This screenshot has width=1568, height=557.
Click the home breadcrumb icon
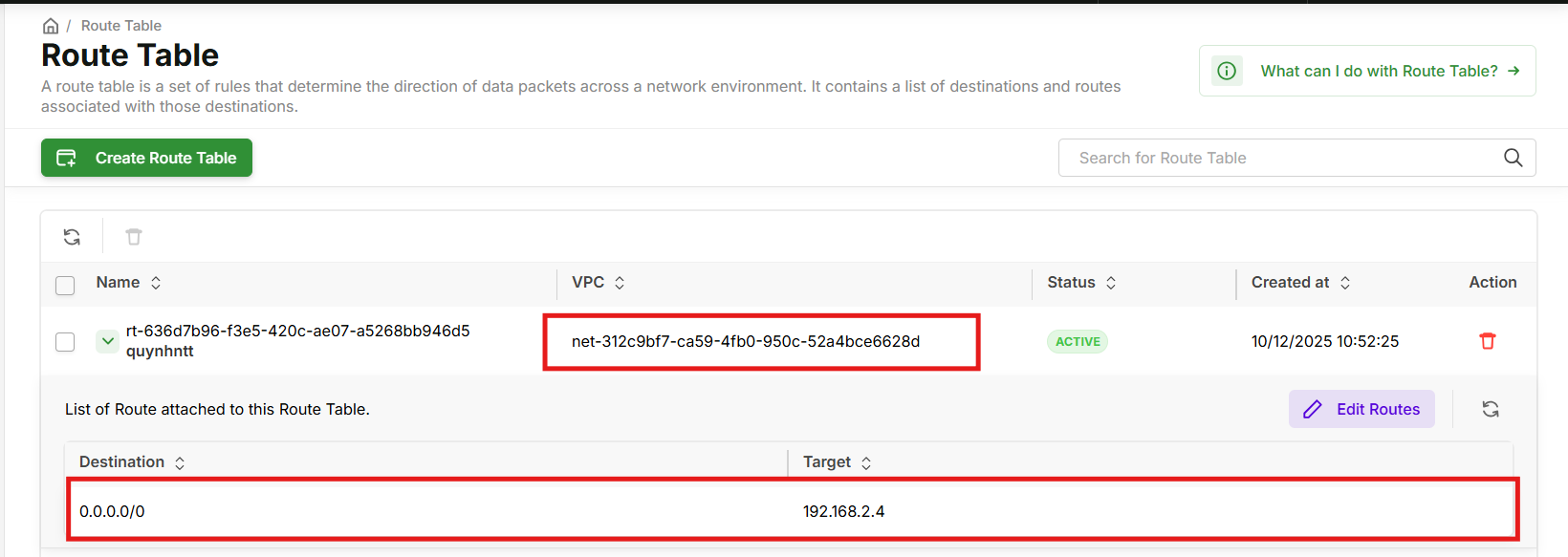pyautogui.click(x=51, y=26)
